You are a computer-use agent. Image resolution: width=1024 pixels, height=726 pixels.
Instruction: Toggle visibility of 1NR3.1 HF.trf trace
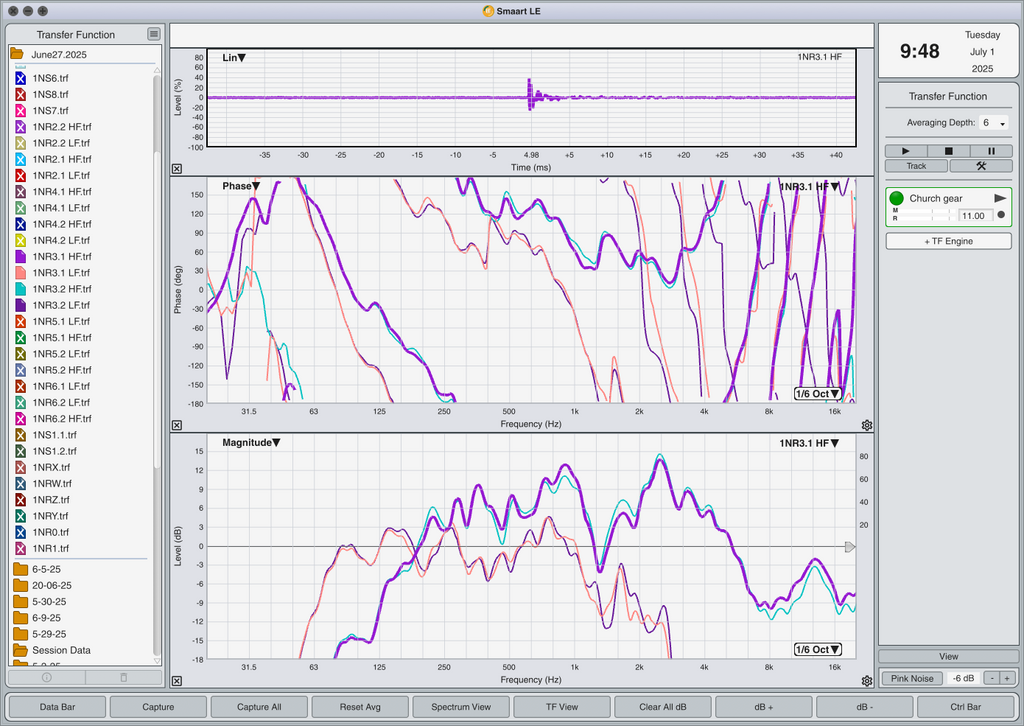click(x=20, y=257)
